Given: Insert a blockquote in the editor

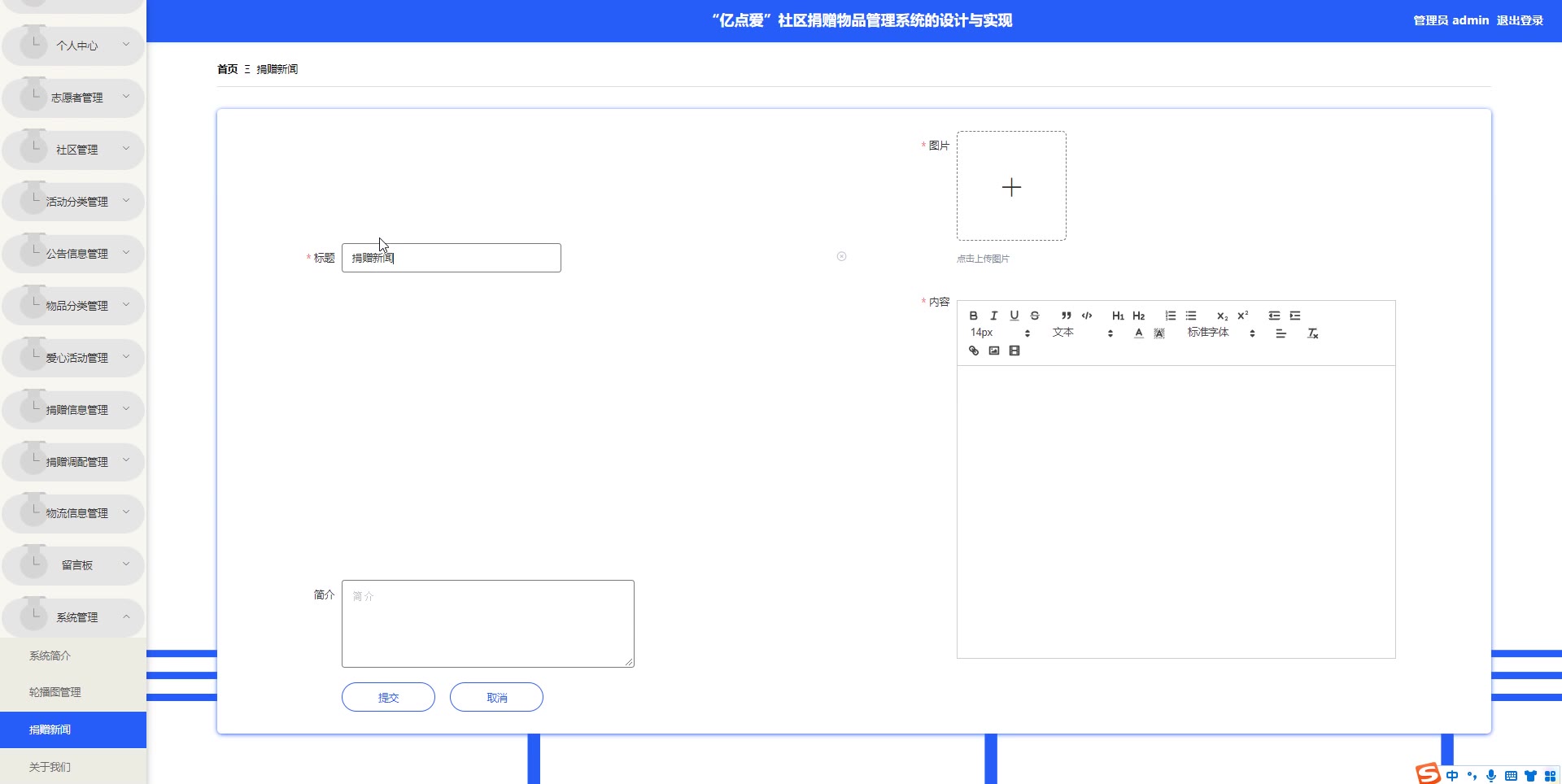Looking at the screenshot, I should click(1066, 316).
